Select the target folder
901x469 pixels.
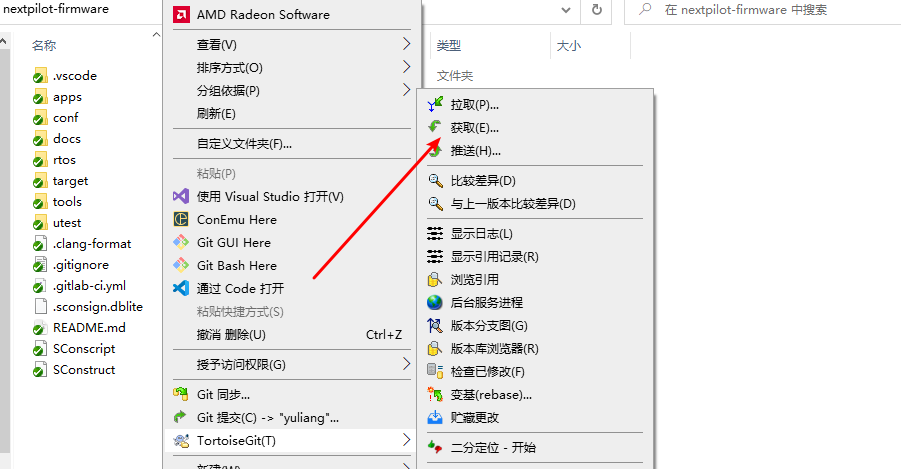61,180
